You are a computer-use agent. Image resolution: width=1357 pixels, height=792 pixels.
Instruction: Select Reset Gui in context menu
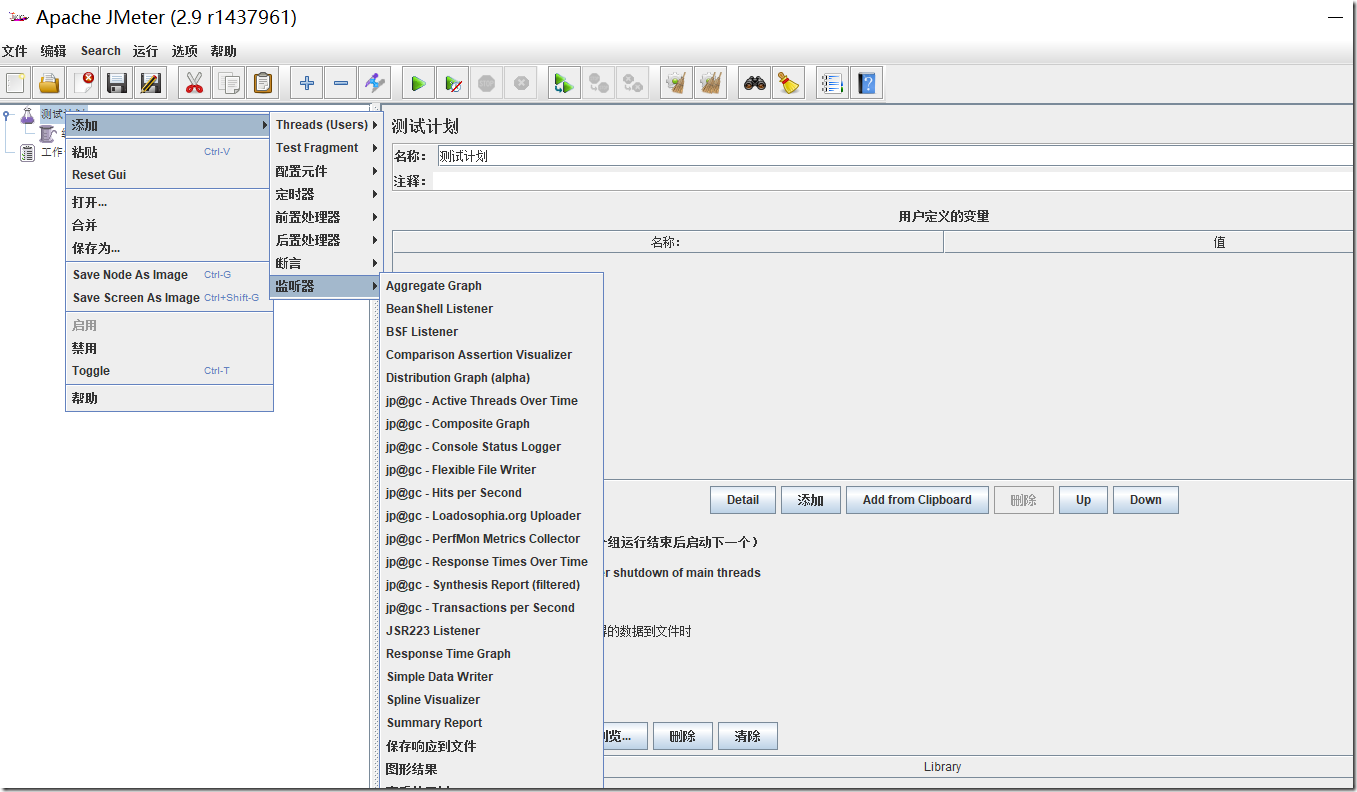pos(169,175)
